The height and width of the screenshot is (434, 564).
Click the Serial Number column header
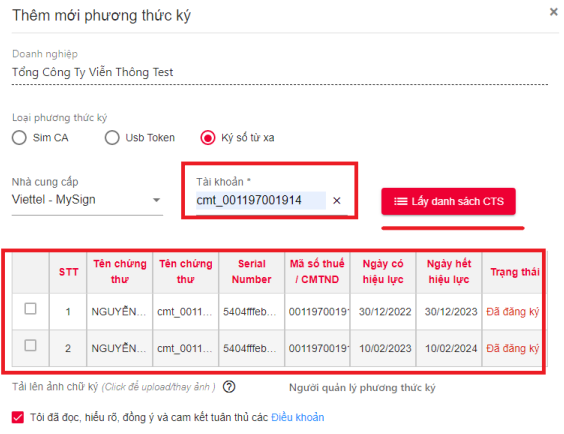coord(251,272)
